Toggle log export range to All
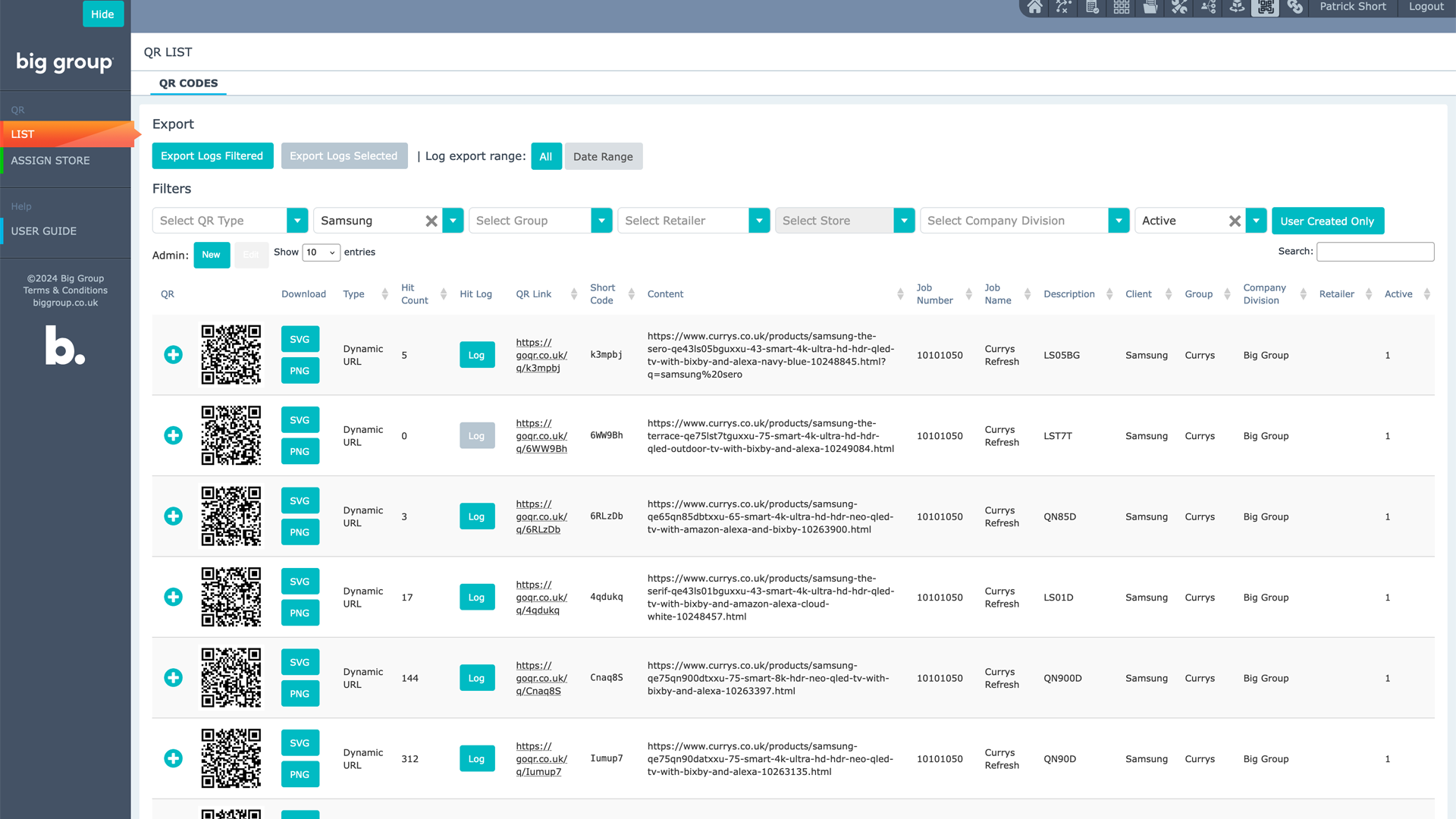The image size is (1456, 819). tap(546, 156)
